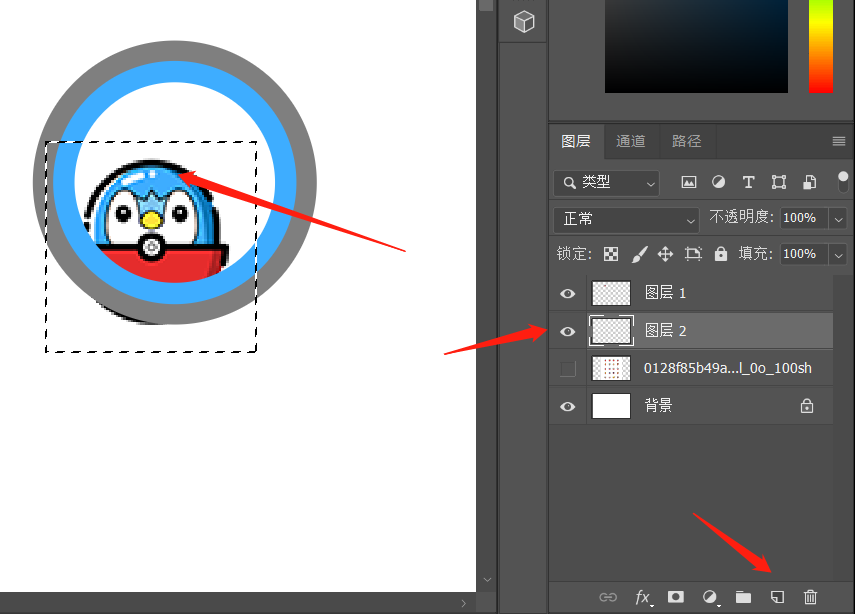Lock image pixels with brush icon
The image size is (855, 614).
coord(639,254)
